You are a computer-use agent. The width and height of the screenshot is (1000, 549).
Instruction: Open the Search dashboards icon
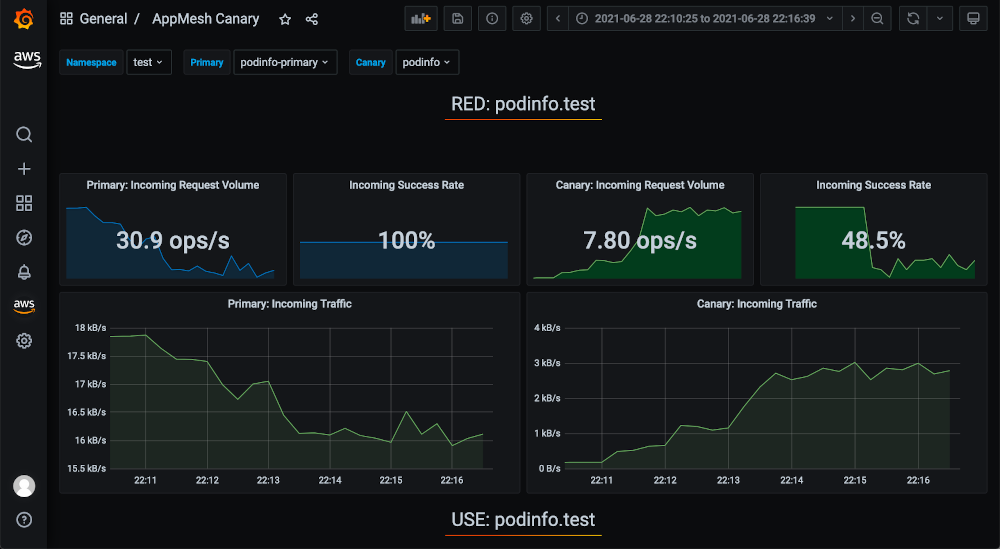click(x=24, y=135)
